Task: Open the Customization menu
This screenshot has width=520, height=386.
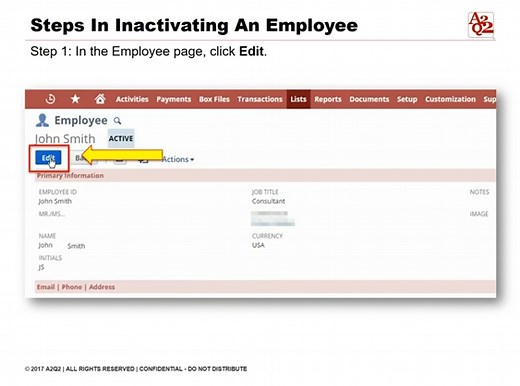Action: [450, 99]
